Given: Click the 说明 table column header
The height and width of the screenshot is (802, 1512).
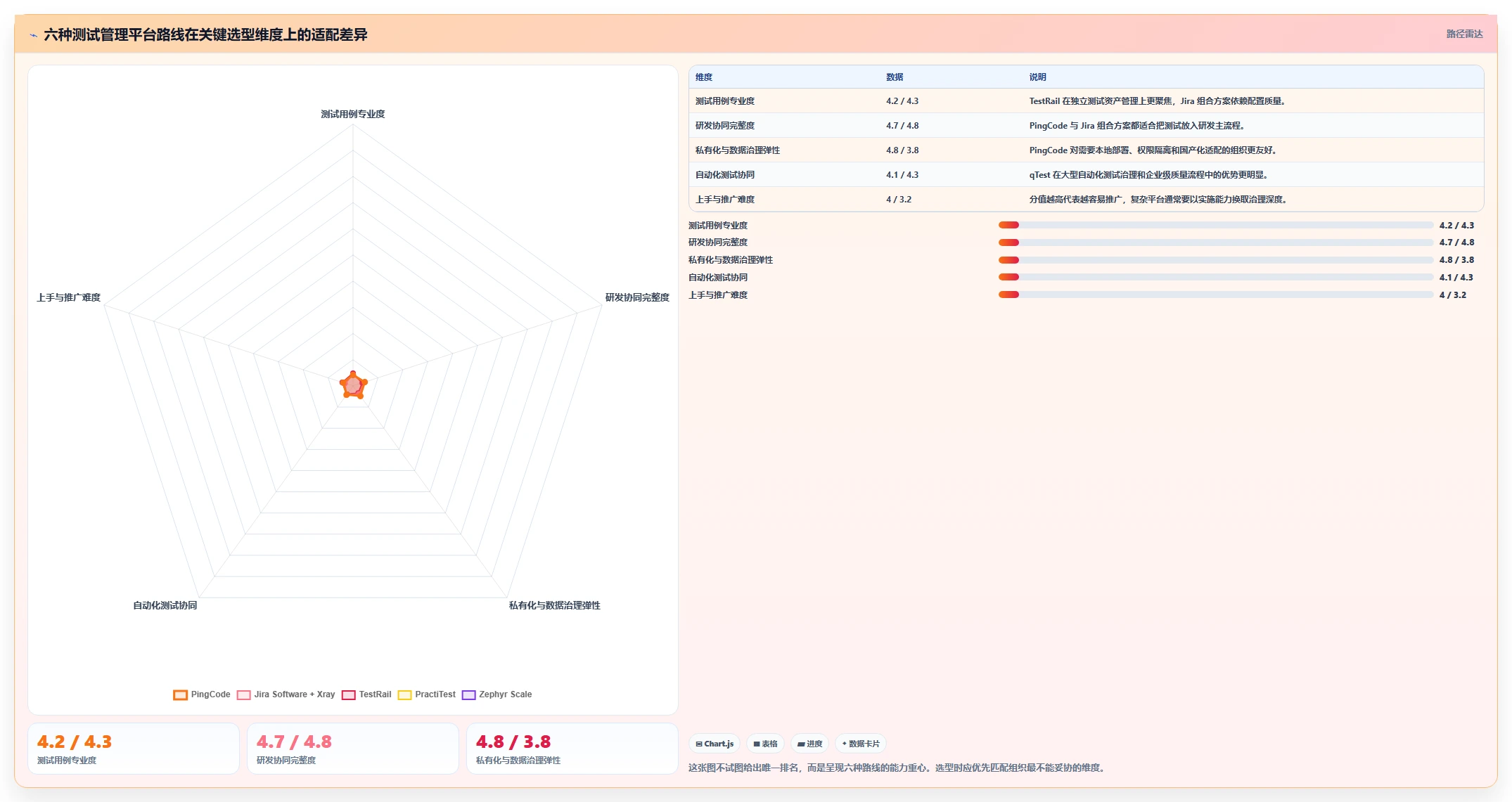Looking at the screenshot, I should pyautogui.click(x=1038, y=77).
